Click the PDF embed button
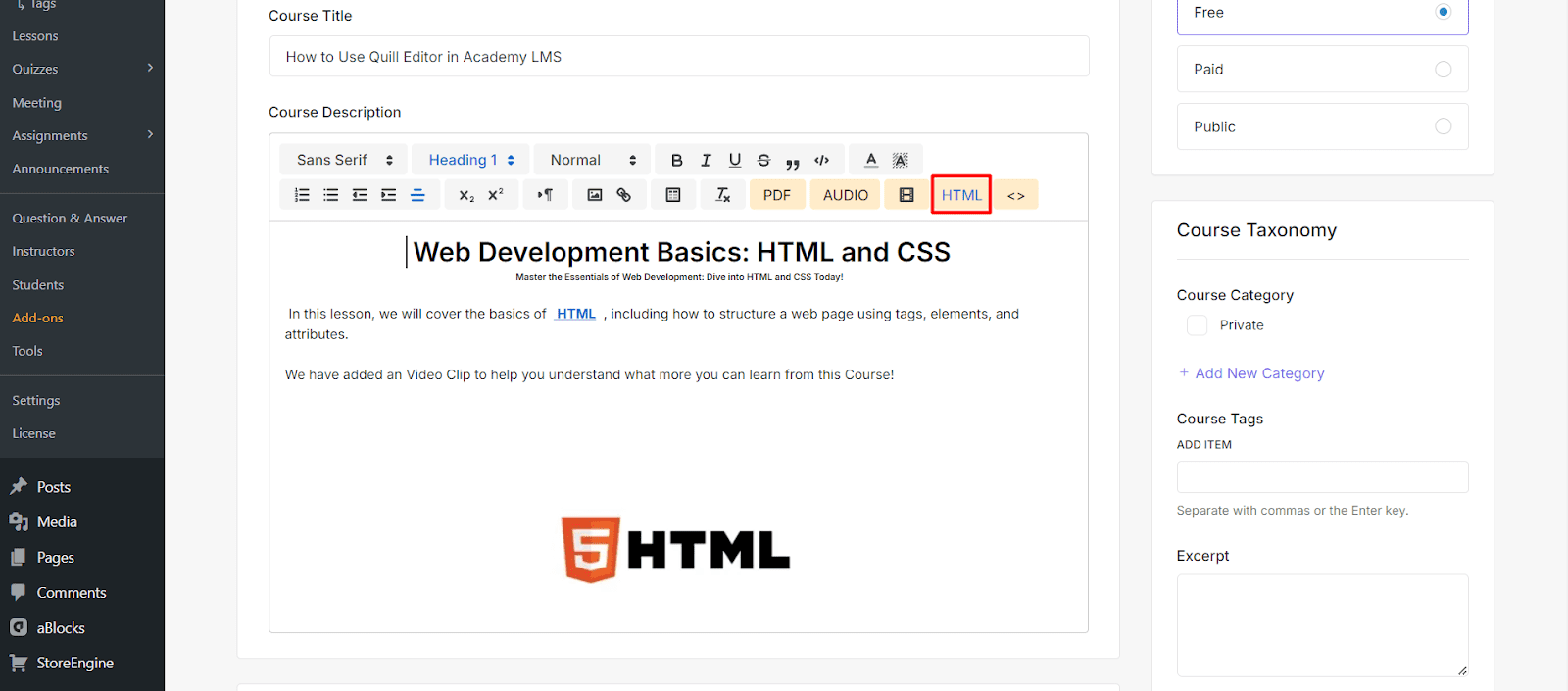The width and height of the screenshot is (1568, 691). pyautogui.click(x=777, y=195)
